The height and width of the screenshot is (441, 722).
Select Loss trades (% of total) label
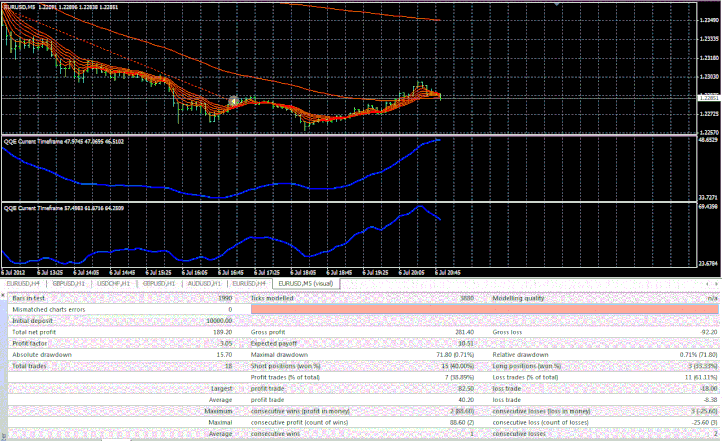click(x=525, y=377)
